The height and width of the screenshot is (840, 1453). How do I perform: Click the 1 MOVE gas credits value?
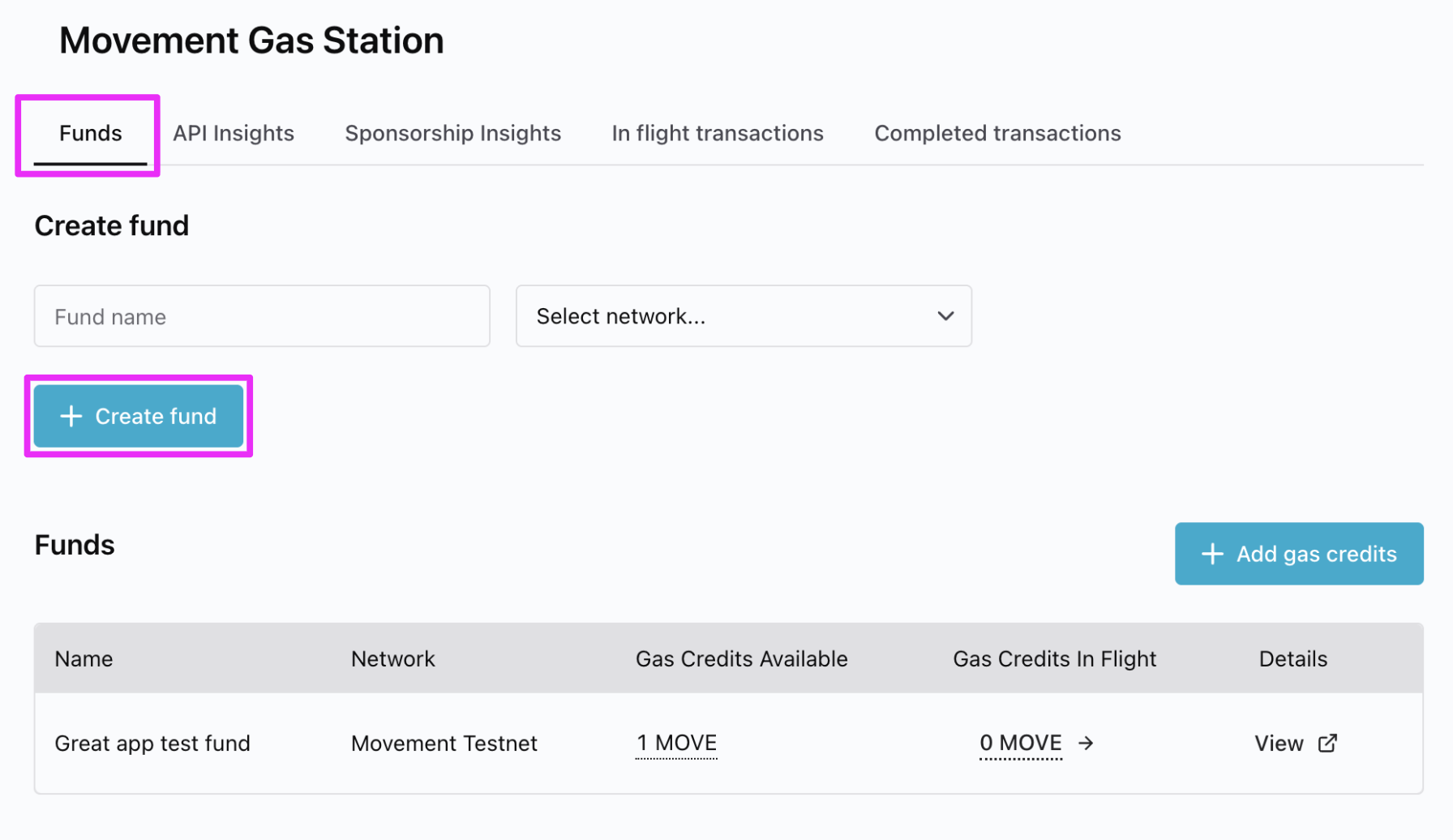pos(676,744)
